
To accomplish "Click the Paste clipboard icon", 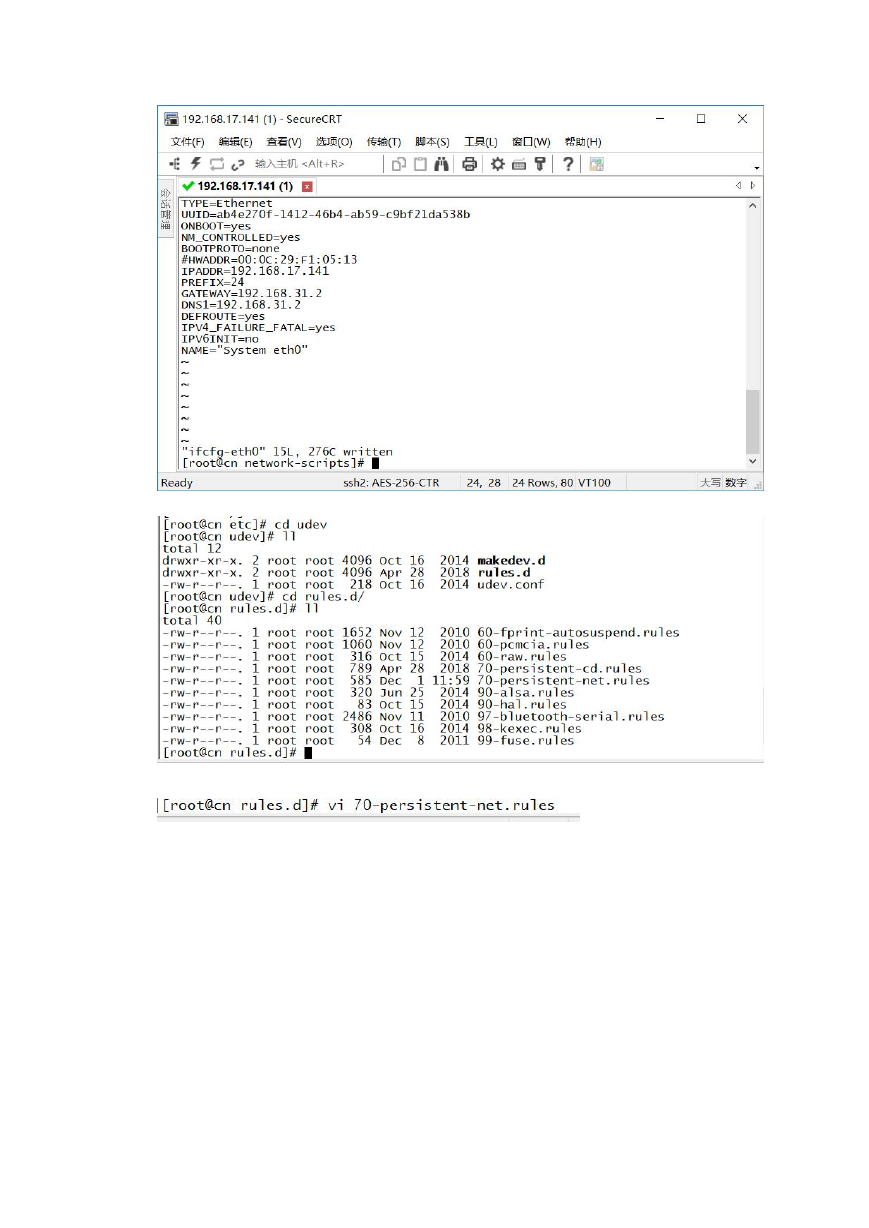I will click(420, 164).
